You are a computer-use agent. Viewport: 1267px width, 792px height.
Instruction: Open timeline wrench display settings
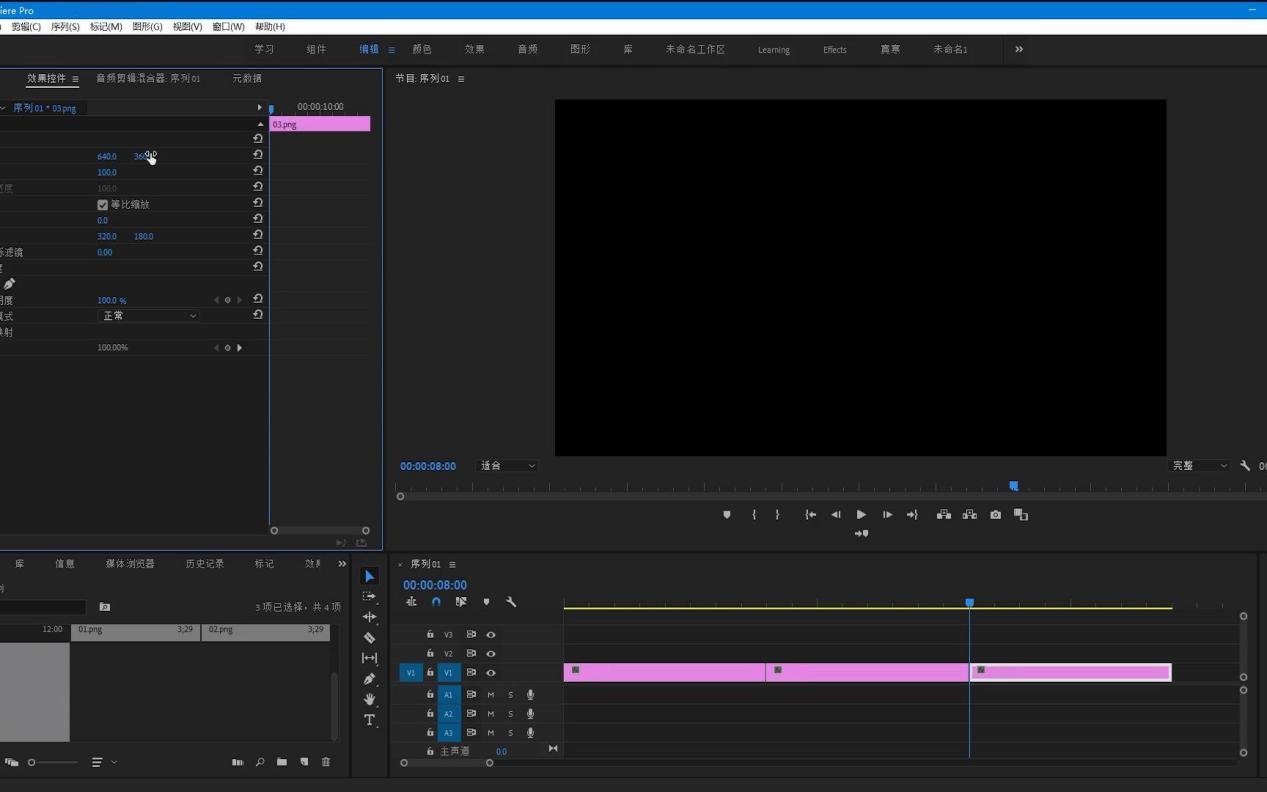tap(511, 602)
